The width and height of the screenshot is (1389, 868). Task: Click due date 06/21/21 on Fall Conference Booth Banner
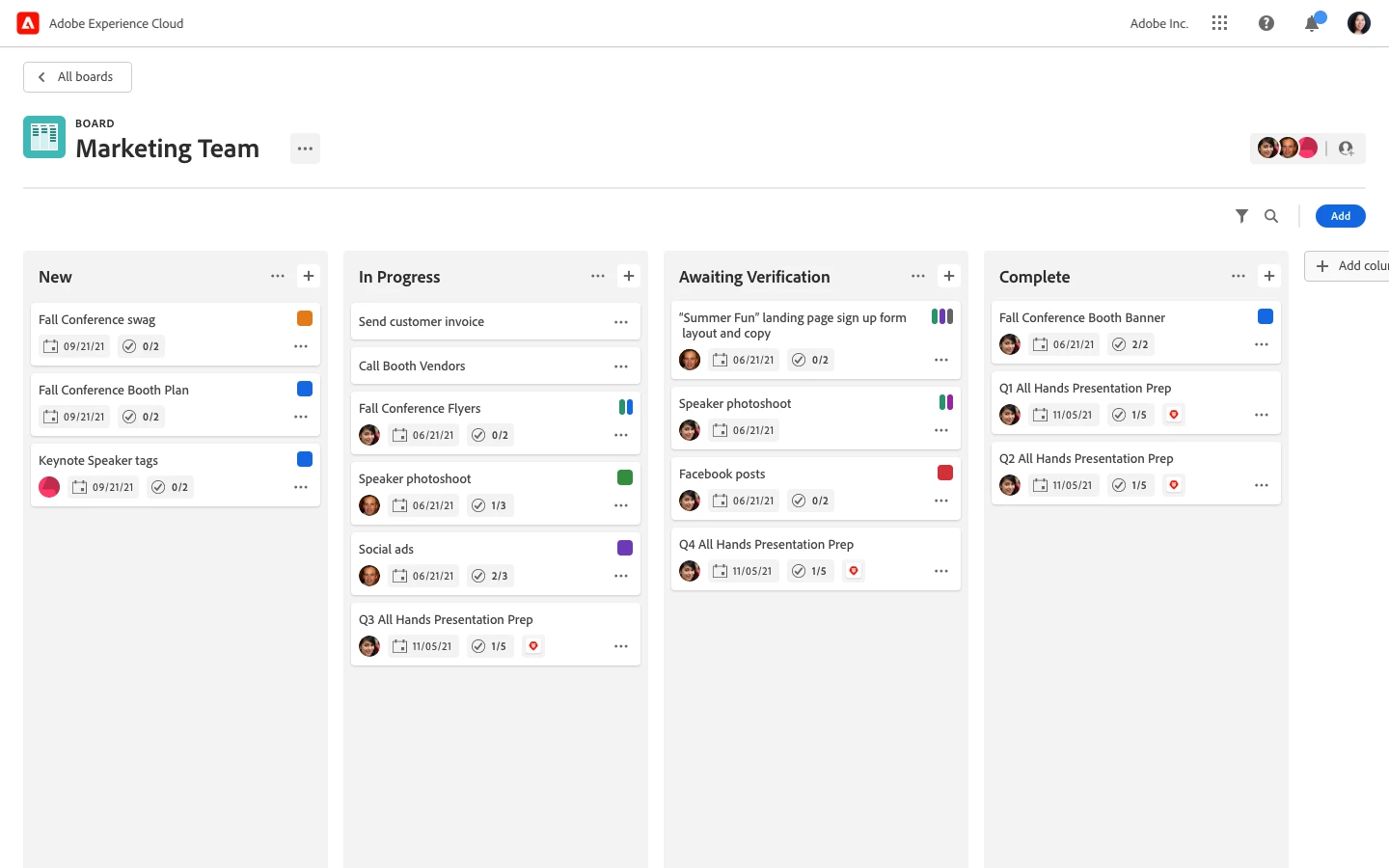click(x=1064, y=344)
